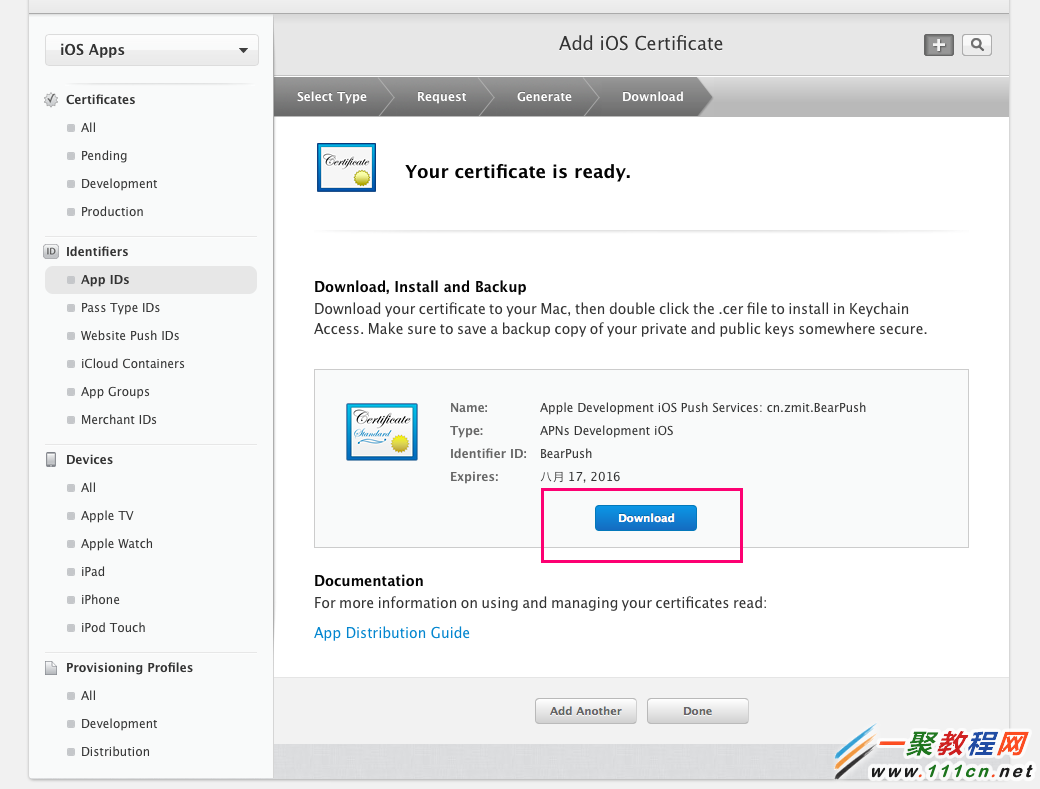This screenshot has height=789, width=1040.
Task: Select Apple Watch under Devices
Action: (116, 544)
